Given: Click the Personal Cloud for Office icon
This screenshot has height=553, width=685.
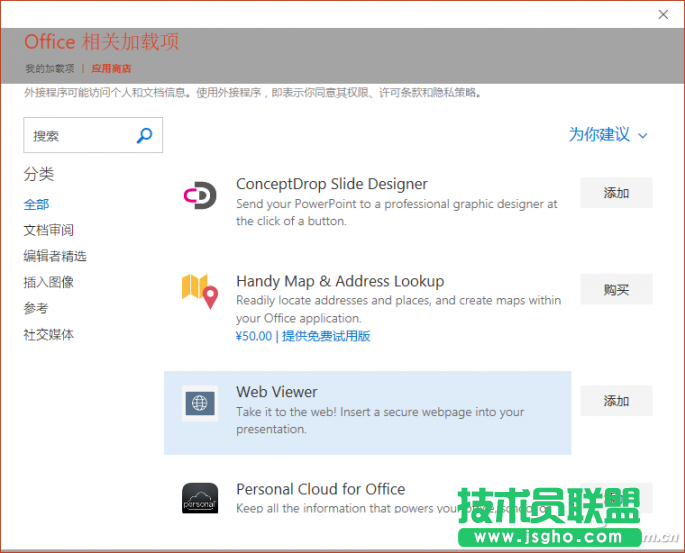Looking at the screenshot, I should [200, 498].
